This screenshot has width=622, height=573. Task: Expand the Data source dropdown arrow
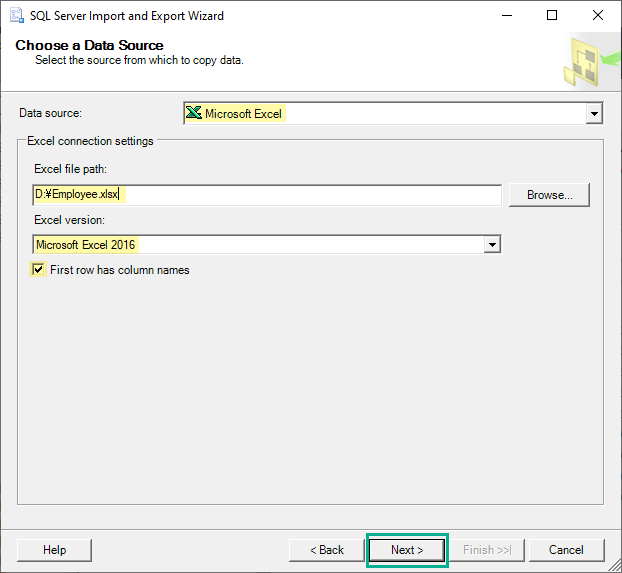tap(594, 113)
